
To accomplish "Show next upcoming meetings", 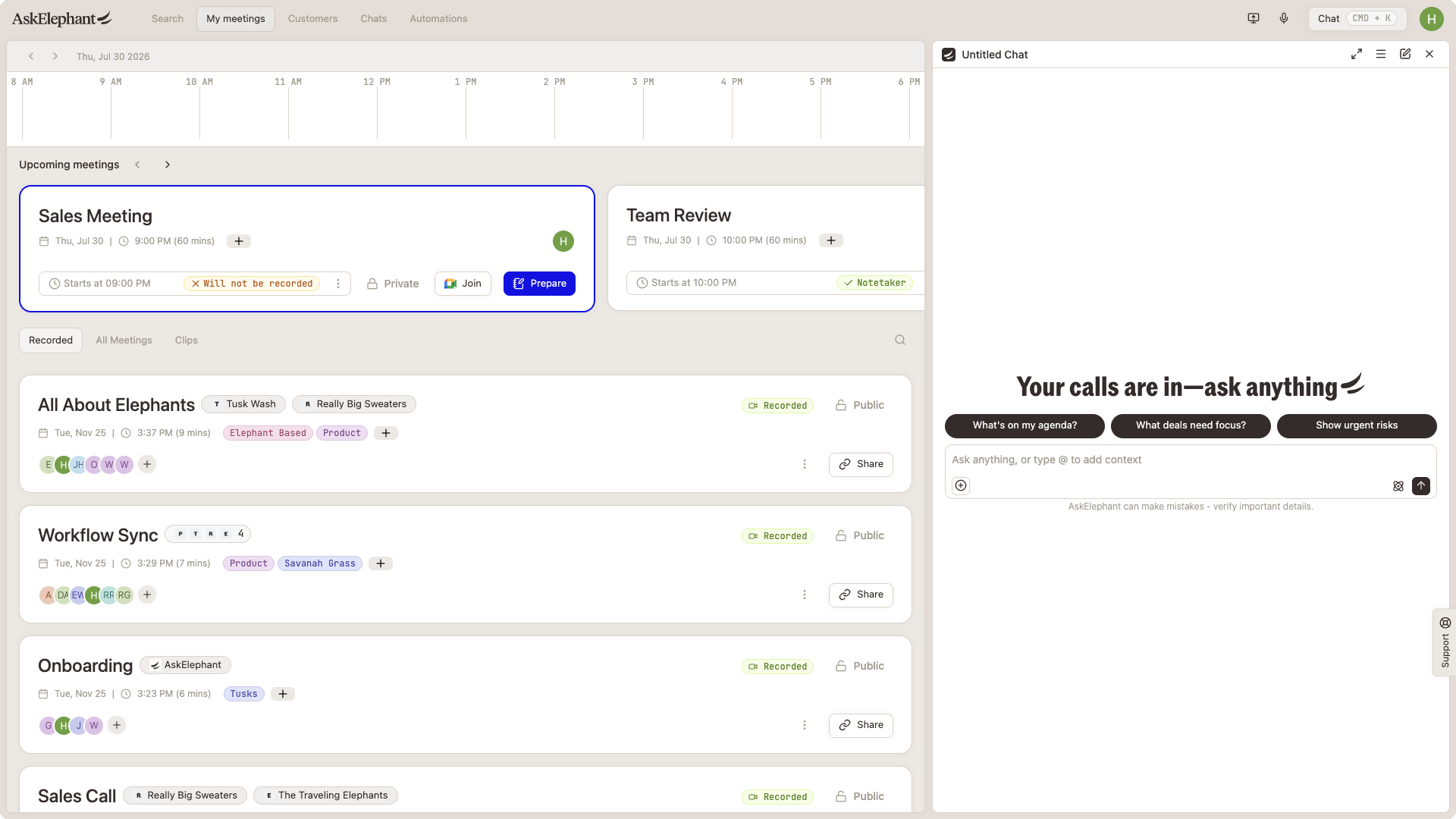I will [168, 165].
